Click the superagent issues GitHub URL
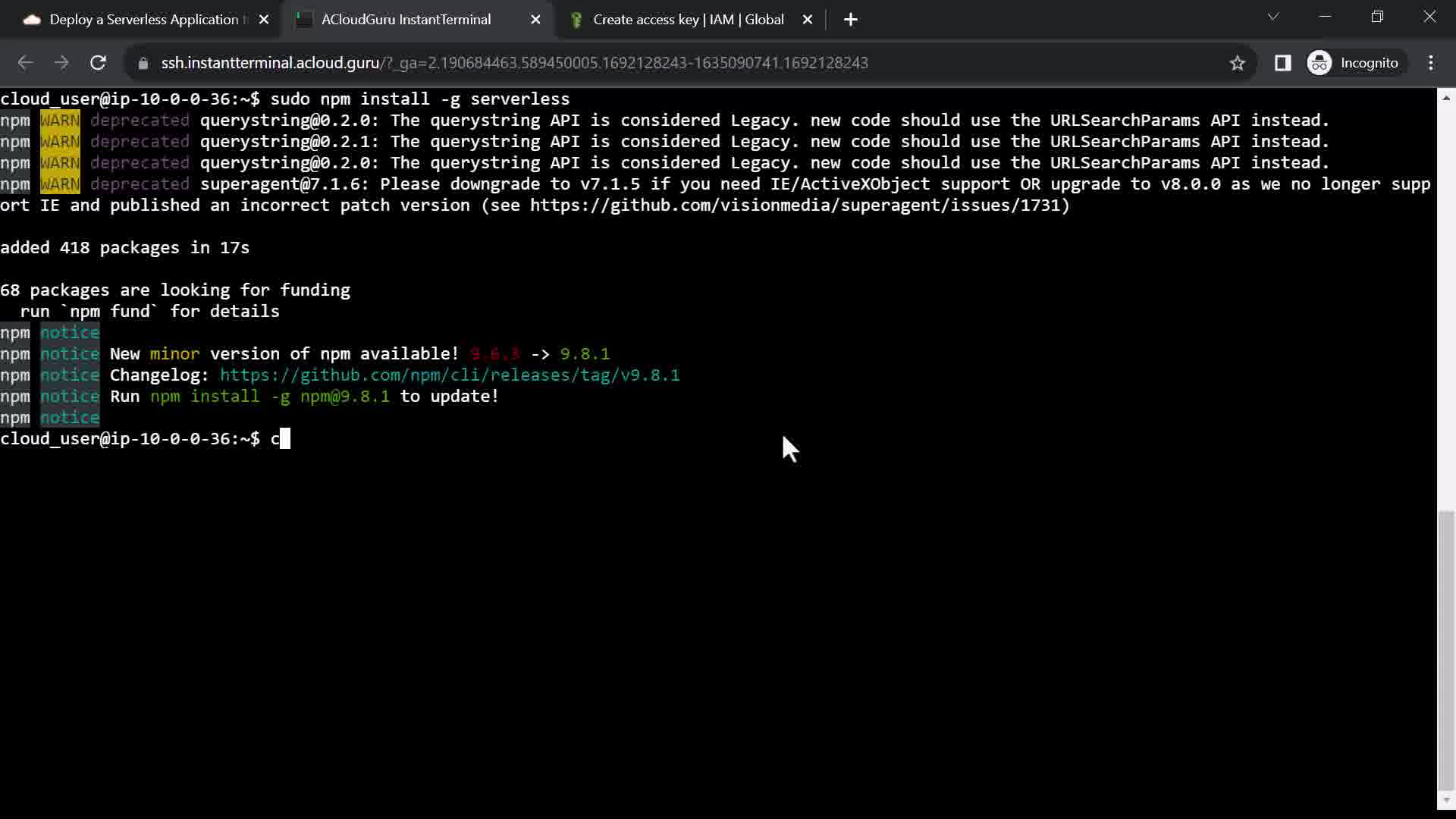Screen dimensions: 1456x819 point(796,206)
